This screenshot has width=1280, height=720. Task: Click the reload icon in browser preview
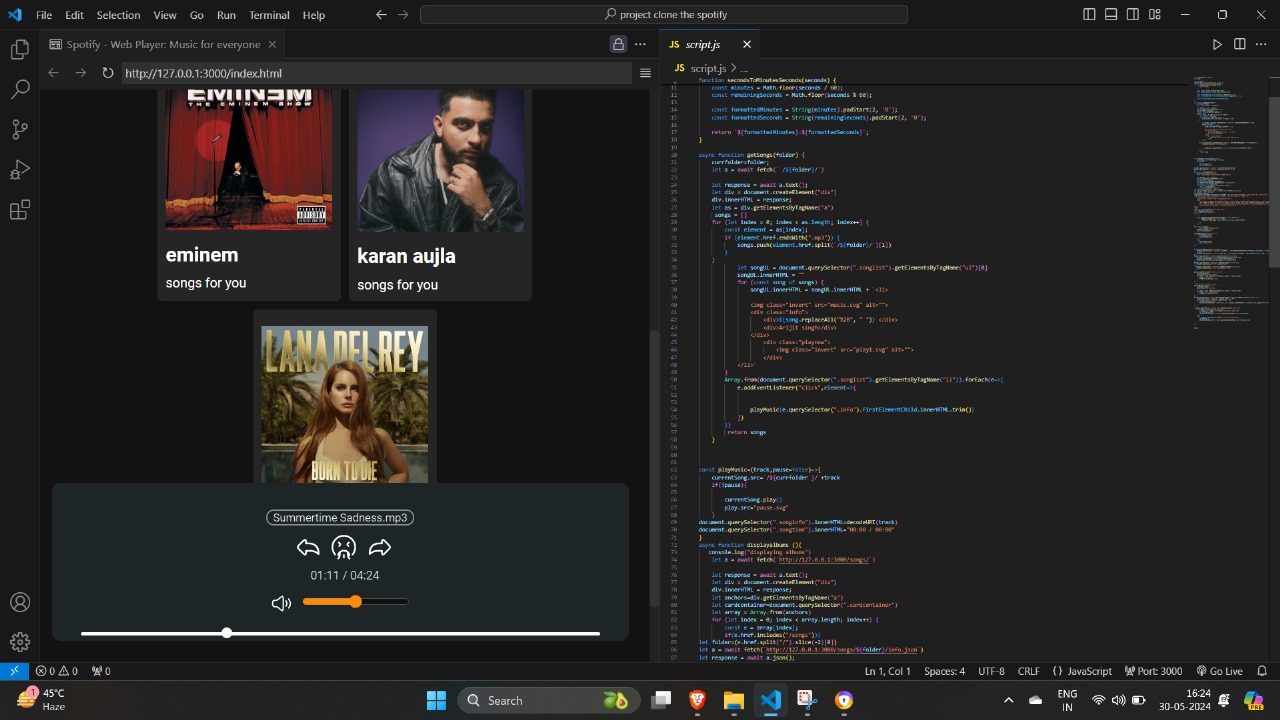pos(108,73)
